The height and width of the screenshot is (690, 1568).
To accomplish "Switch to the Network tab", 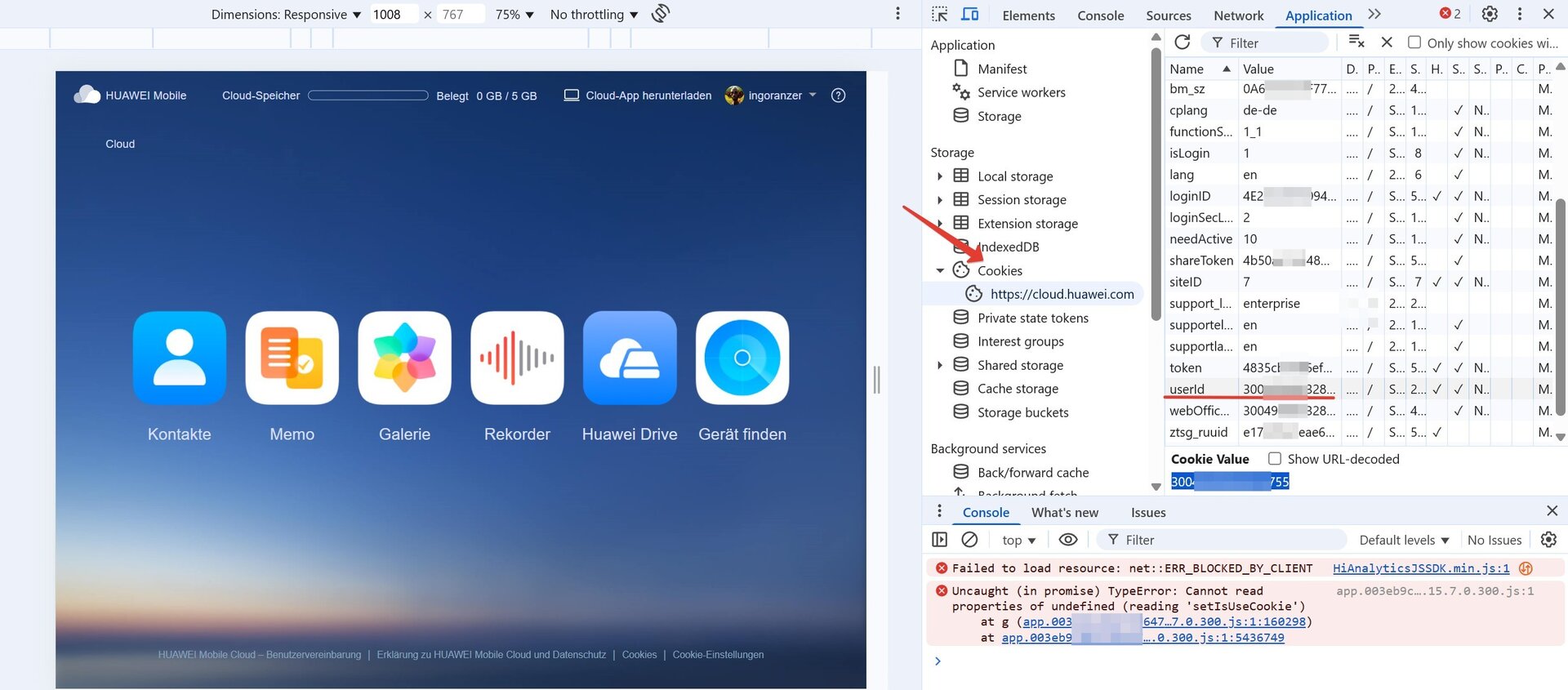I will [1238, 15].
